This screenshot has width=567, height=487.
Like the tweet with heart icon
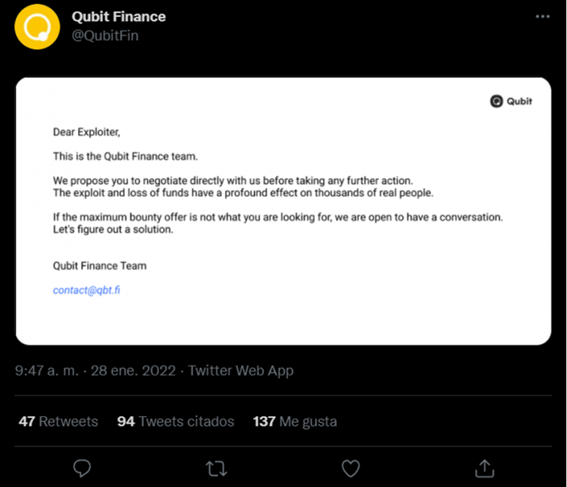(351, 468)
